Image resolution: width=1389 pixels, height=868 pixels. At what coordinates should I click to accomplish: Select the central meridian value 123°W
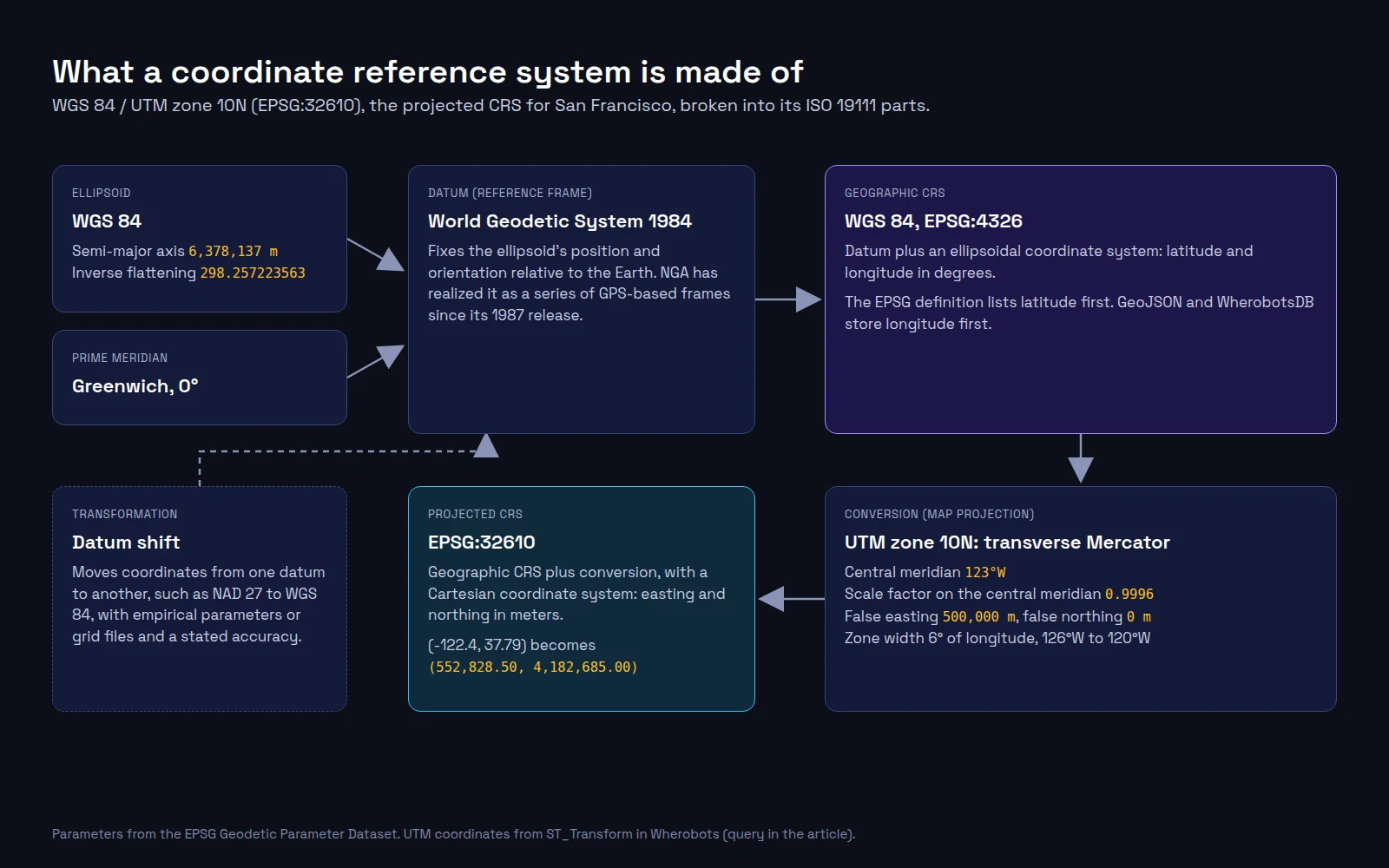(985, 573)
